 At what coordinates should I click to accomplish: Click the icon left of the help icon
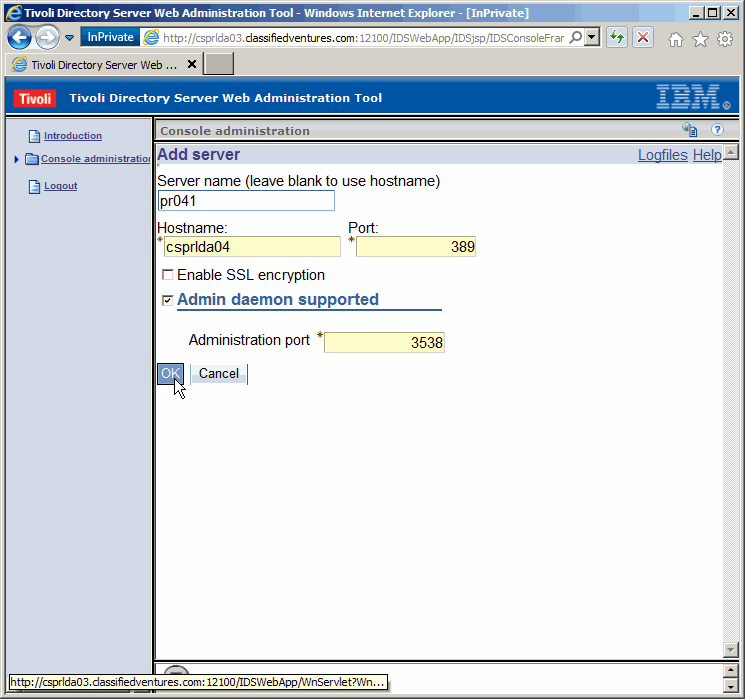tap(690, 130)
